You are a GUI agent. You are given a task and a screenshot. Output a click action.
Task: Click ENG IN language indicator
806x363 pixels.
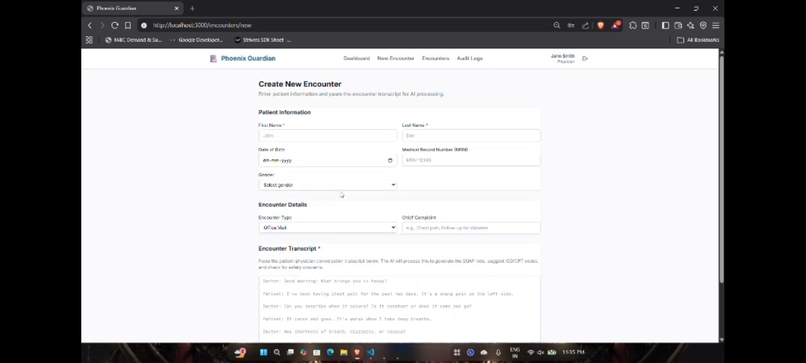515,352
